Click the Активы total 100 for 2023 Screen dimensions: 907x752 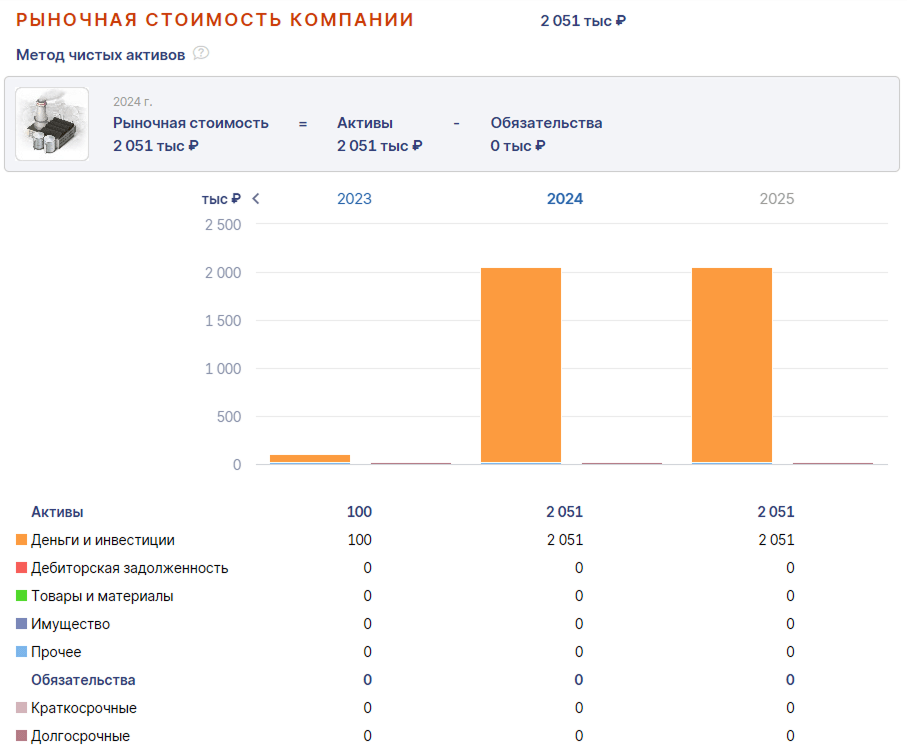coord(359,512)
